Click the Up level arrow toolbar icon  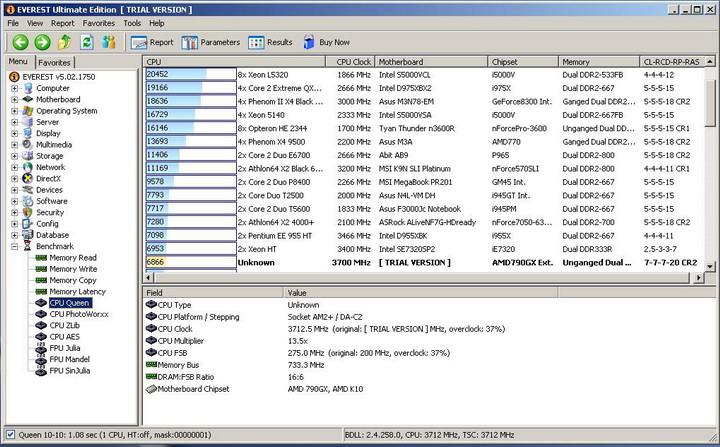64,42
